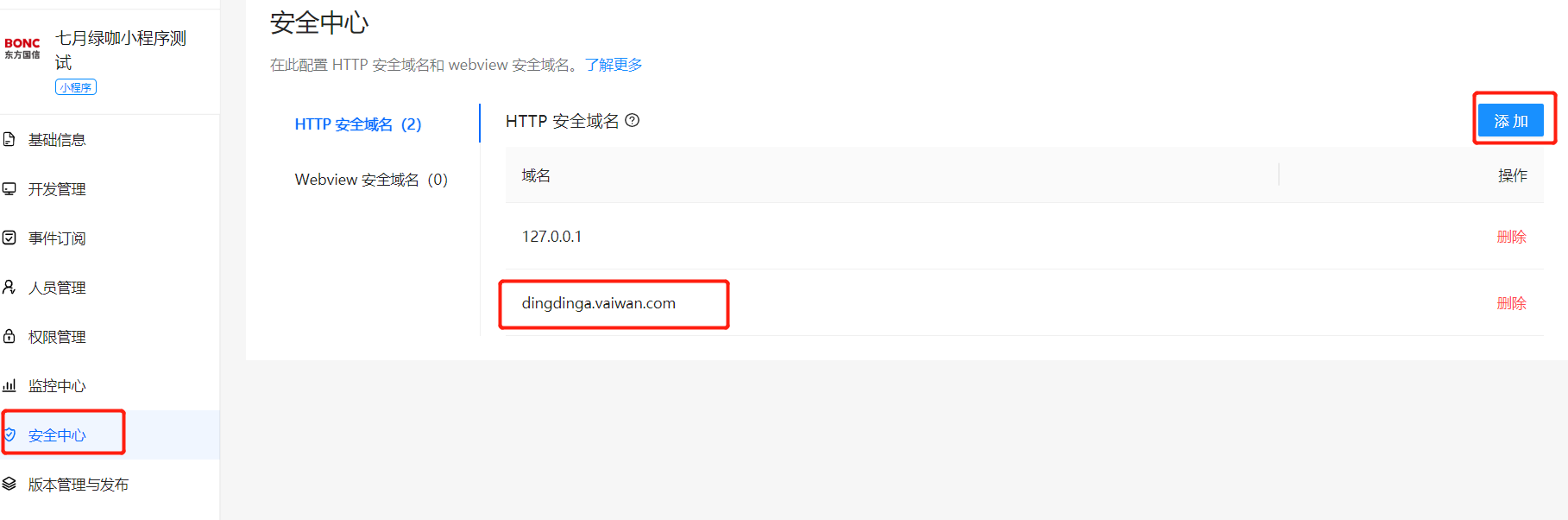Click the 小程序 tag under app name
The width and height of the screenshot is (1568, 520).
(76, 87)
